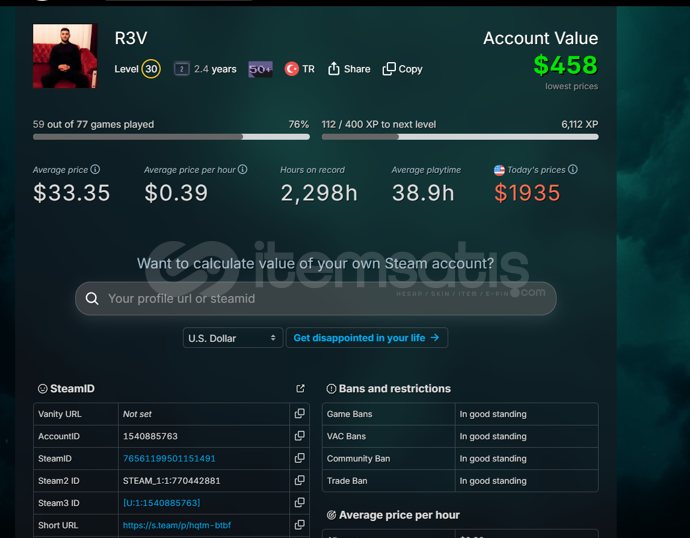Click the $33.35 average price value
This screenshot has width=690, height=538.
(x=71, y=193)
